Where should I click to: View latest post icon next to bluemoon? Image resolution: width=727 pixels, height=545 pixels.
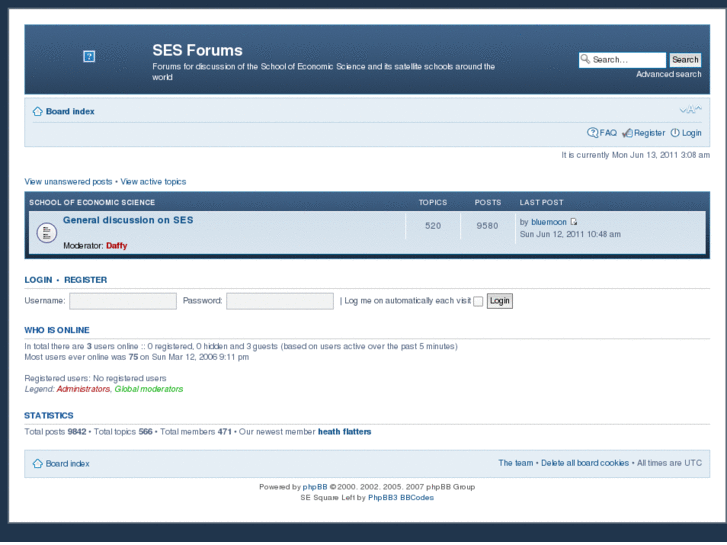(x=574, y=222)
